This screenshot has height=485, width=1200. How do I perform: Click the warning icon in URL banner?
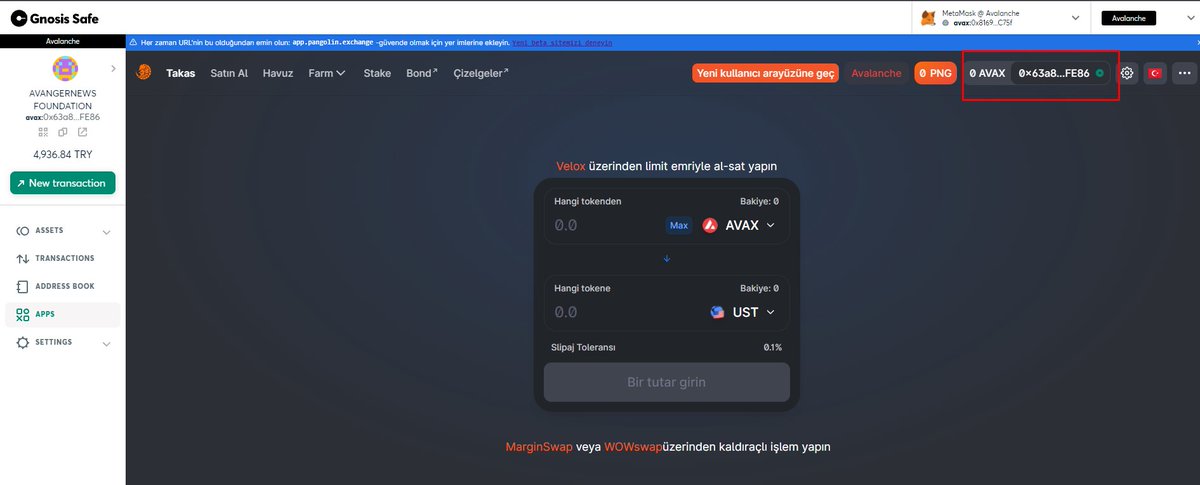coord(133,43)
